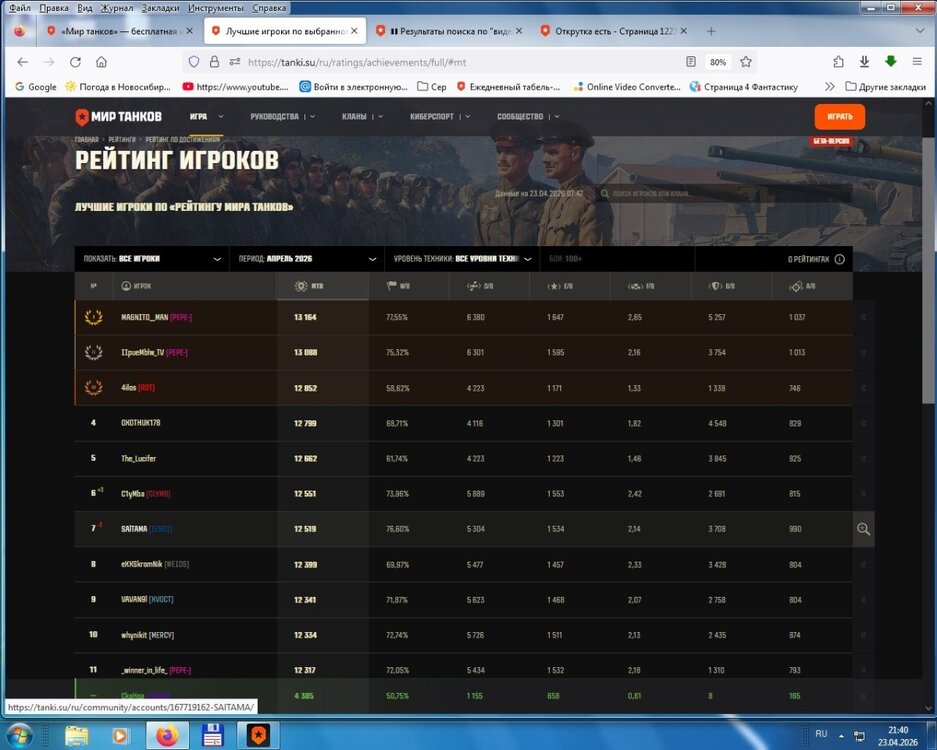
Task: Sort by the МТВ rating column header
Action: [322, 286]
